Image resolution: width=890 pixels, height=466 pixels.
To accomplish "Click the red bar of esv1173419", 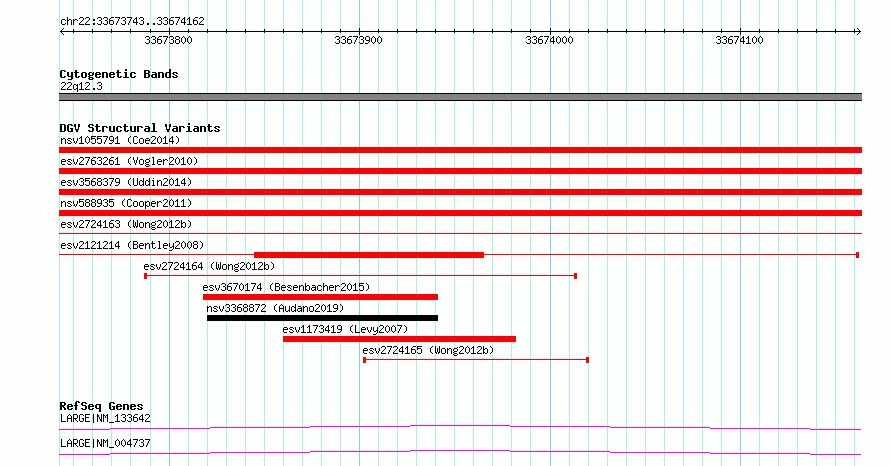I will click(400, 339).
